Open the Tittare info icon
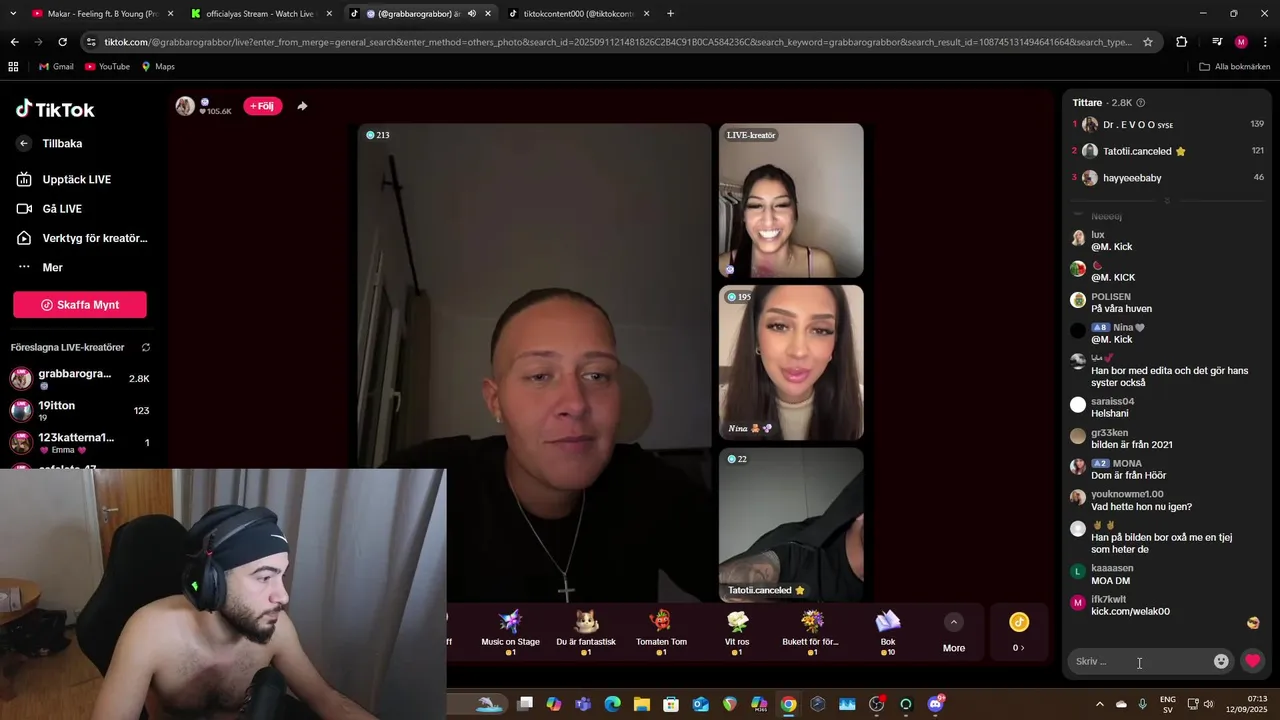The image size is (1280, 720). click(x=1141, y=103)
